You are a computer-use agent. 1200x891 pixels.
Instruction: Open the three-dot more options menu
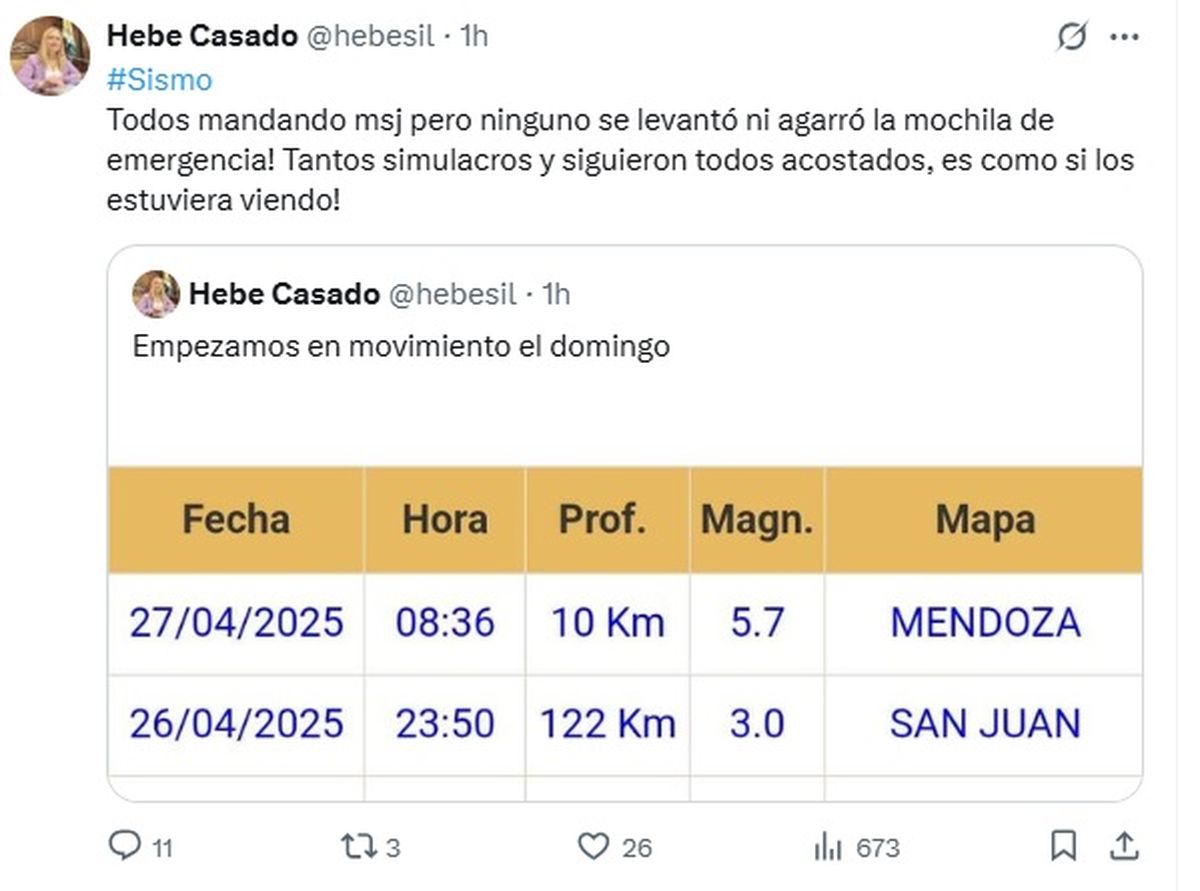(1124, 38)
